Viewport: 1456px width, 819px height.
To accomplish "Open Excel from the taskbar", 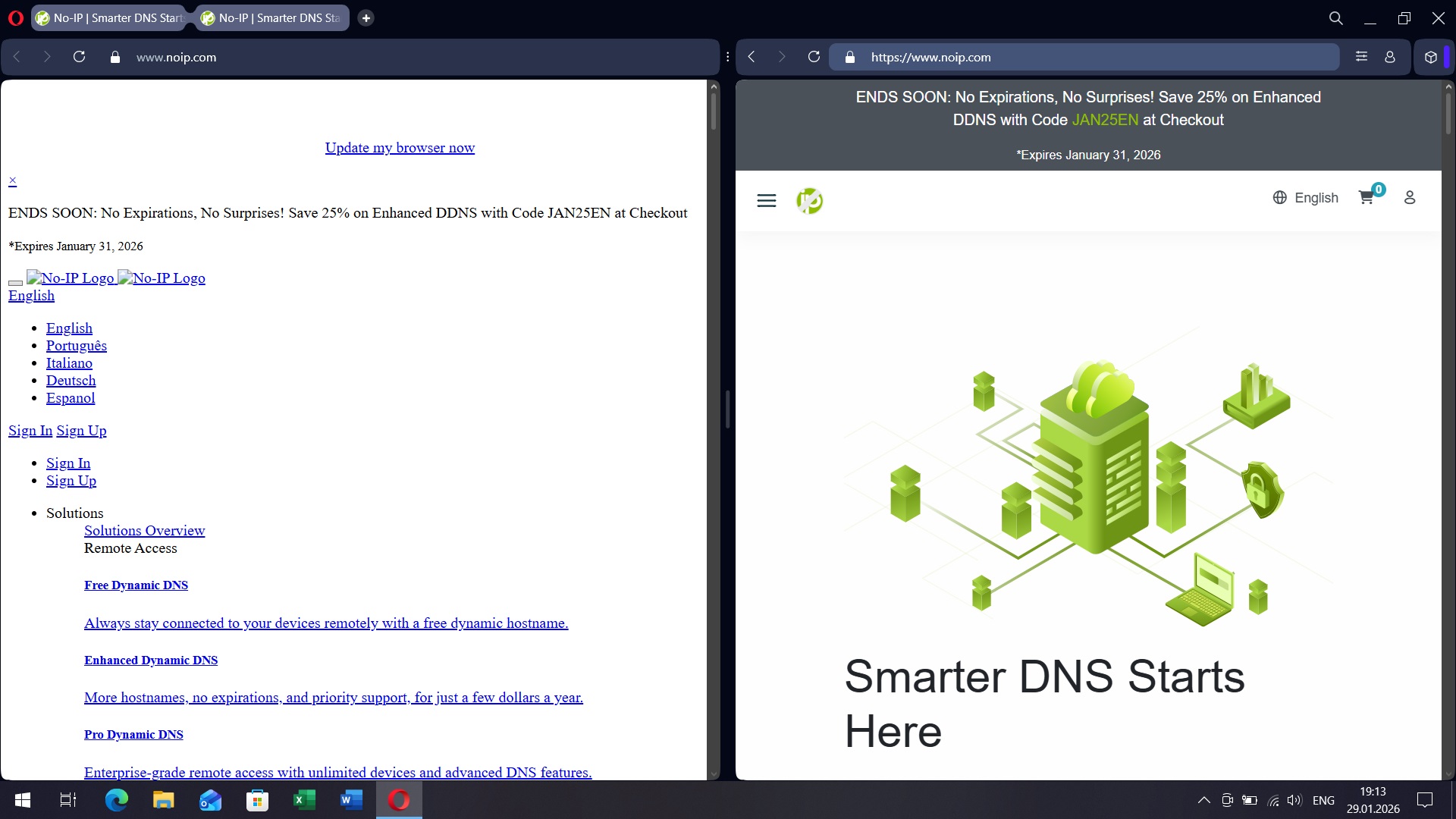I will coord(304,800).
